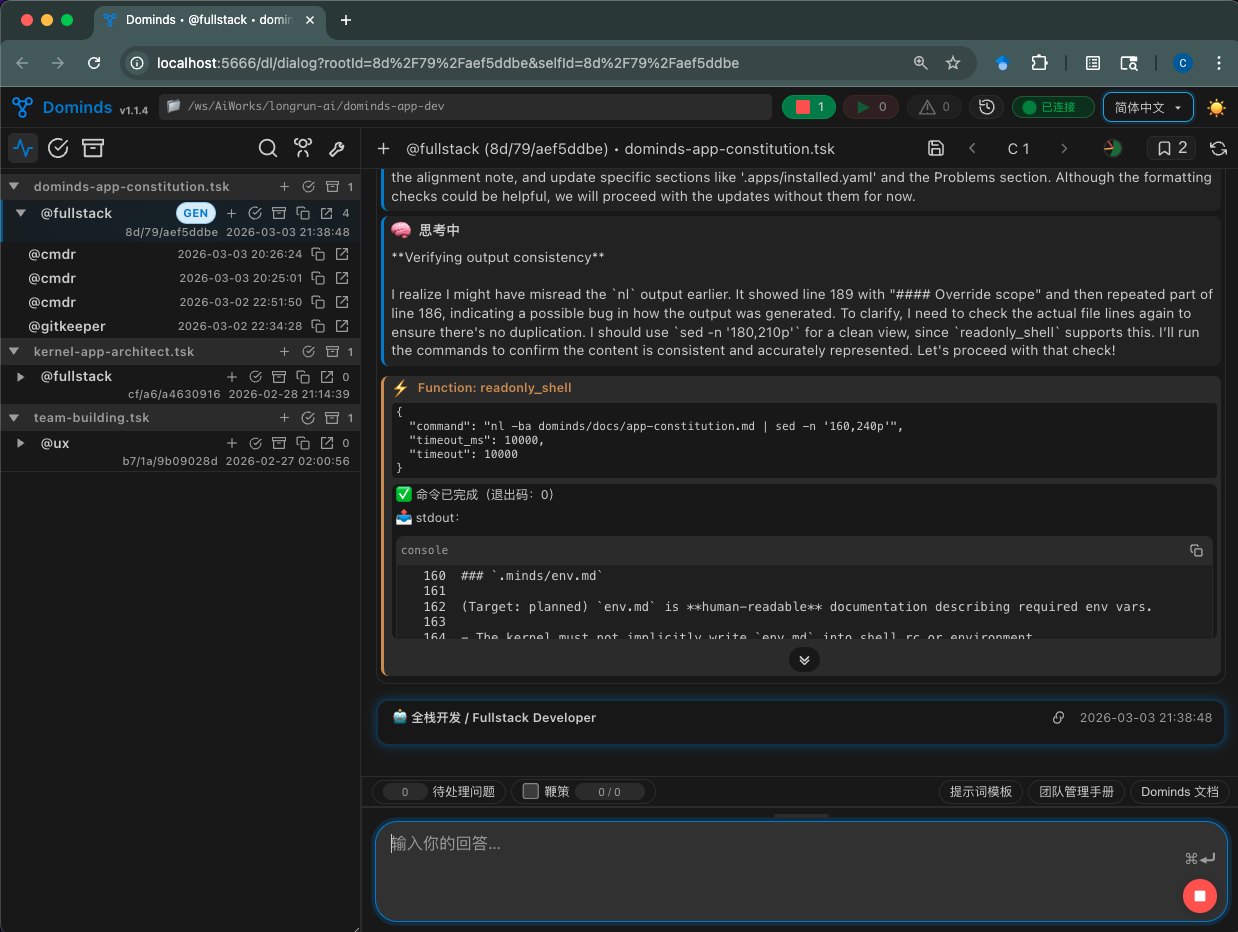The width and height of the screenshot is (1238, 932).
Task: Switch to the done dialogs checkmark view
Action: coord(58,148)
